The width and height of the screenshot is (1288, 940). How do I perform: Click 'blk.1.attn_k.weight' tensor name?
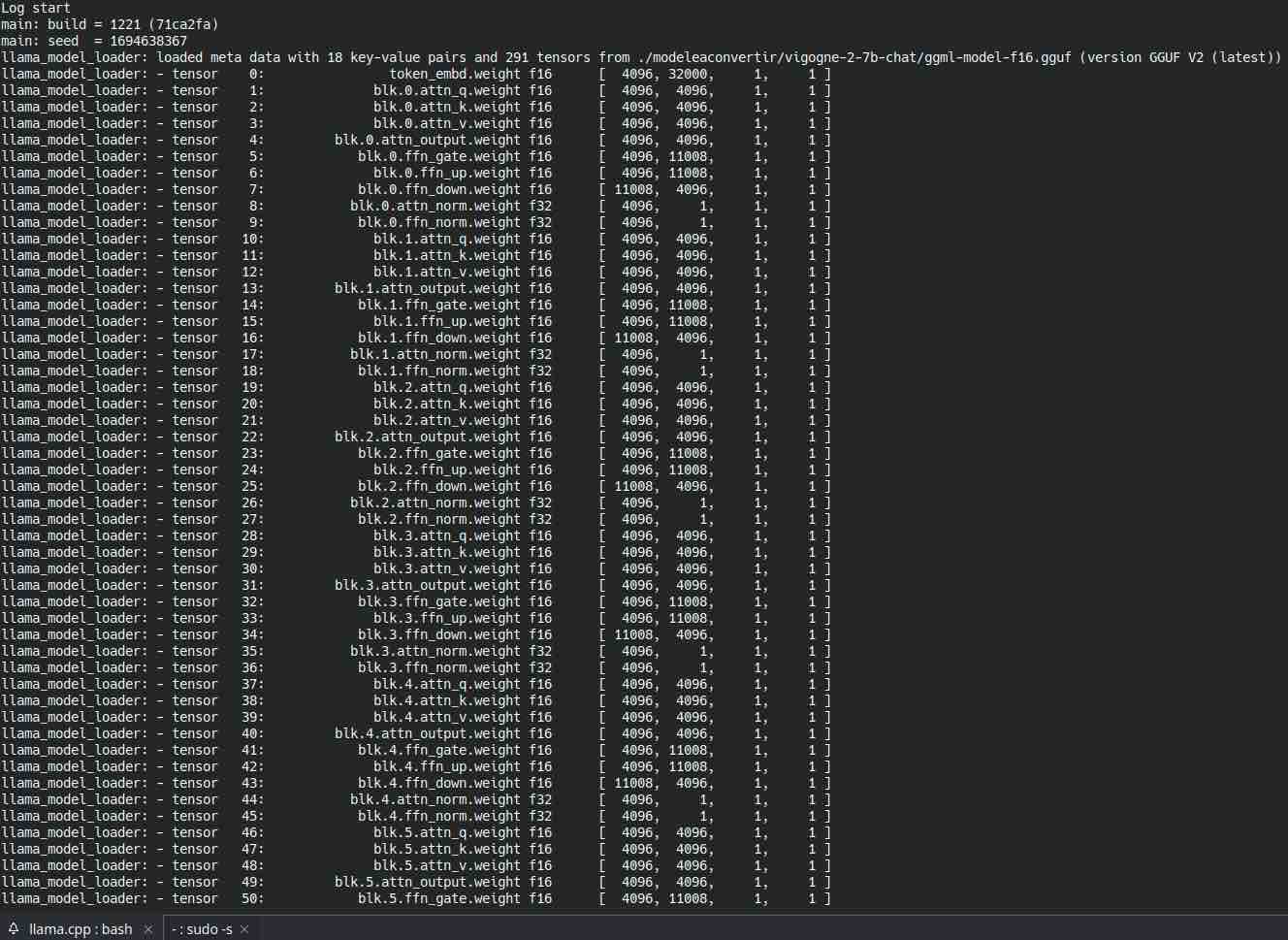tap(448, 255)
